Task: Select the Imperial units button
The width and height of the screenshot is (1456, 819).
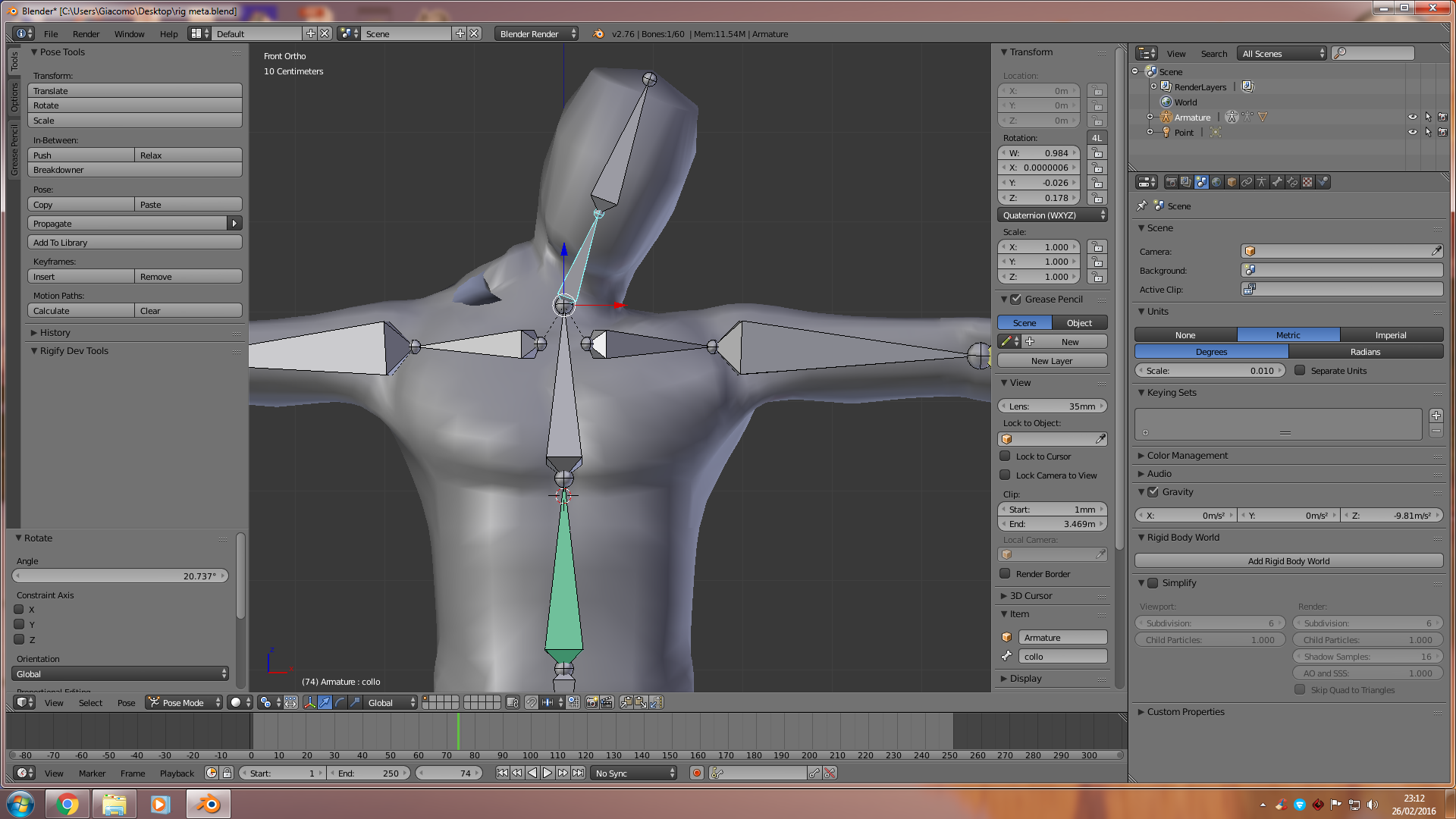Action: 1391,335
